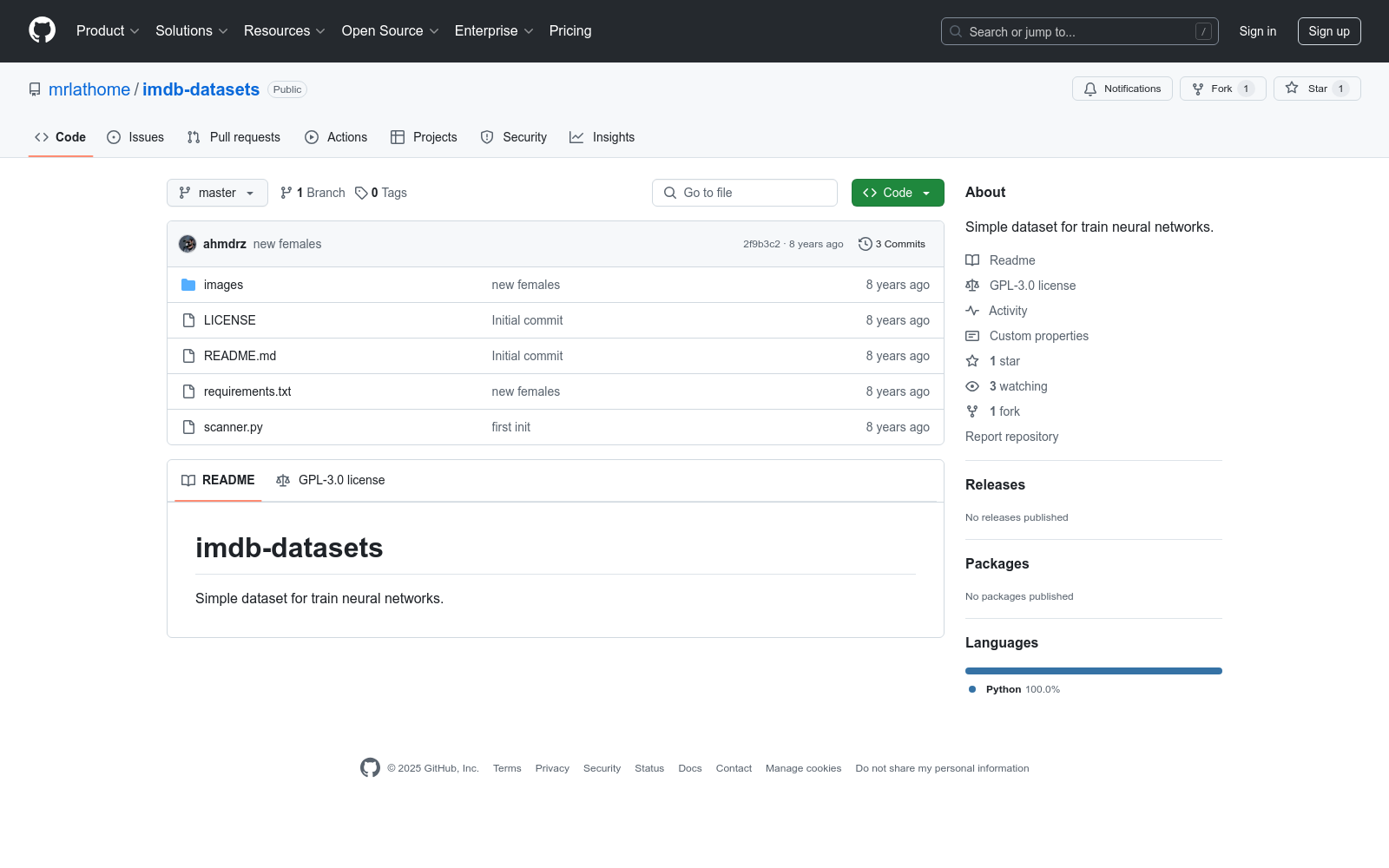Open the Pricing page link

coord(570,30)
